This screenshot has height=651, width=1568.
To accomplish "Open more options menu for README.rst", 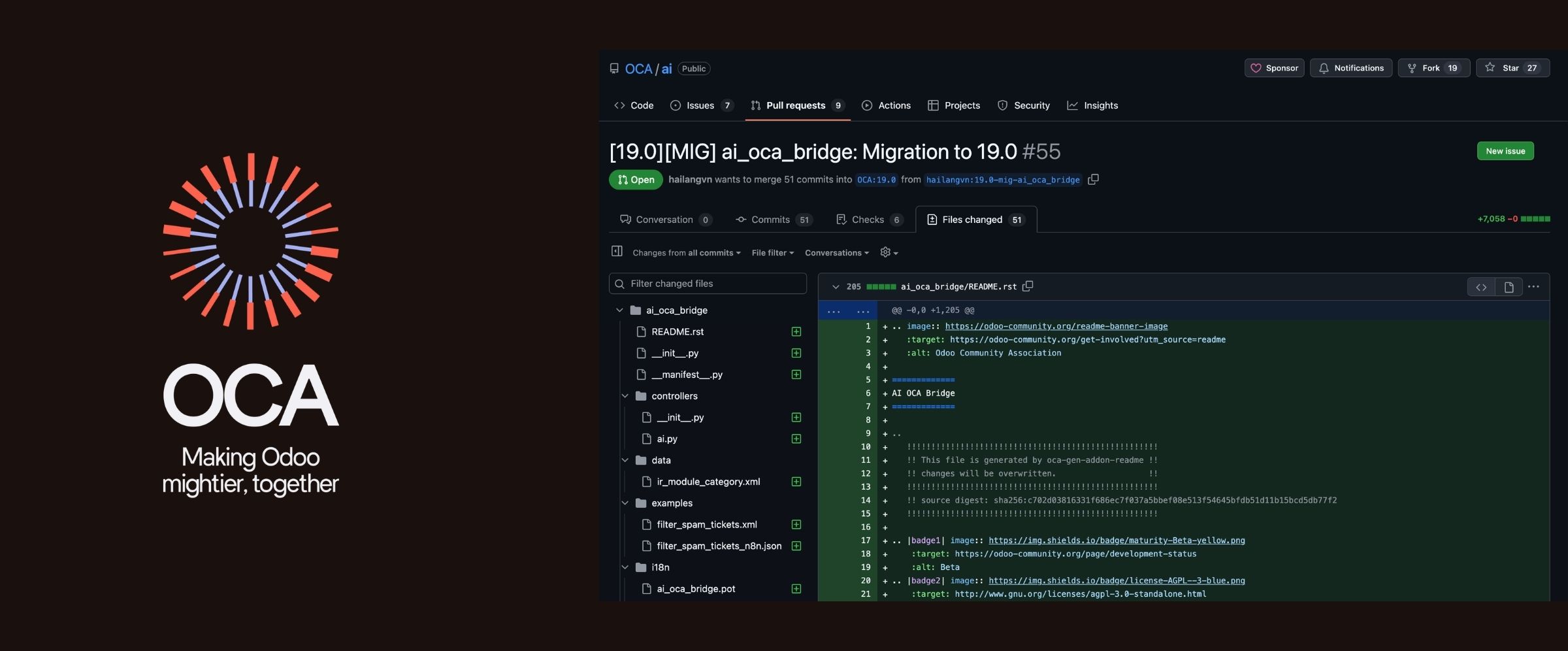I will (1533, 287).
